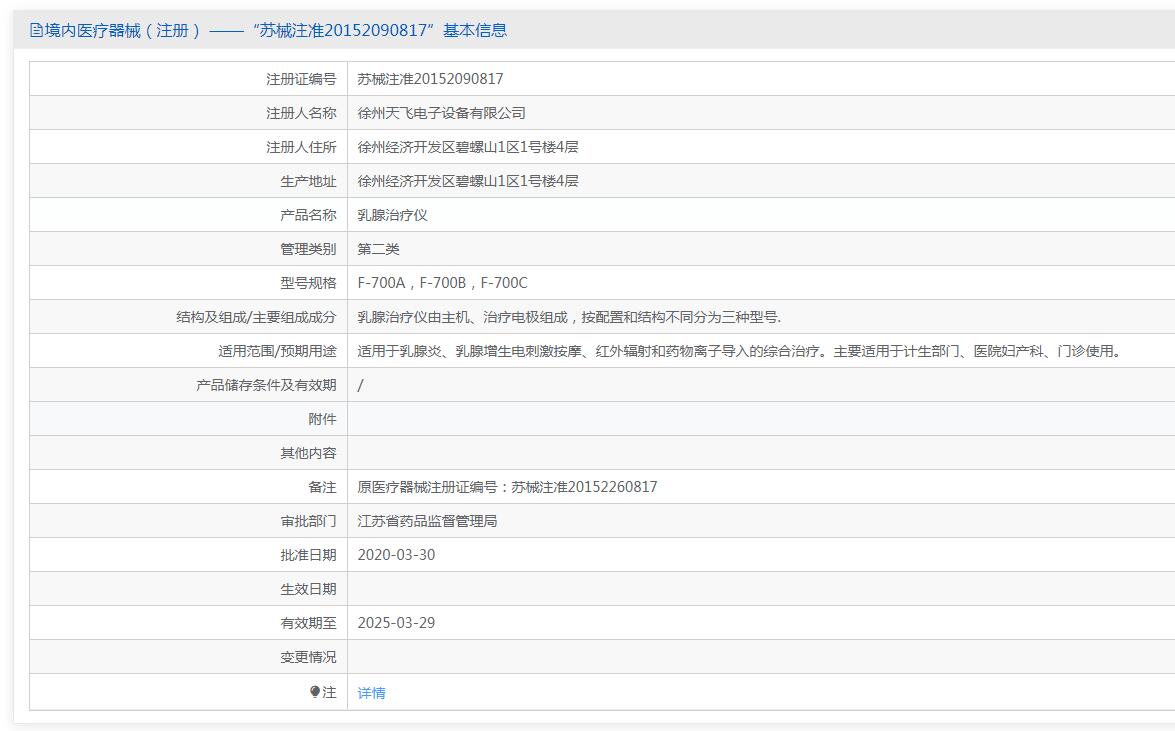Click the 适用范围/预期用途 description text
The height and width of the screenshot is (731, 1175).
tap(740, 351)
